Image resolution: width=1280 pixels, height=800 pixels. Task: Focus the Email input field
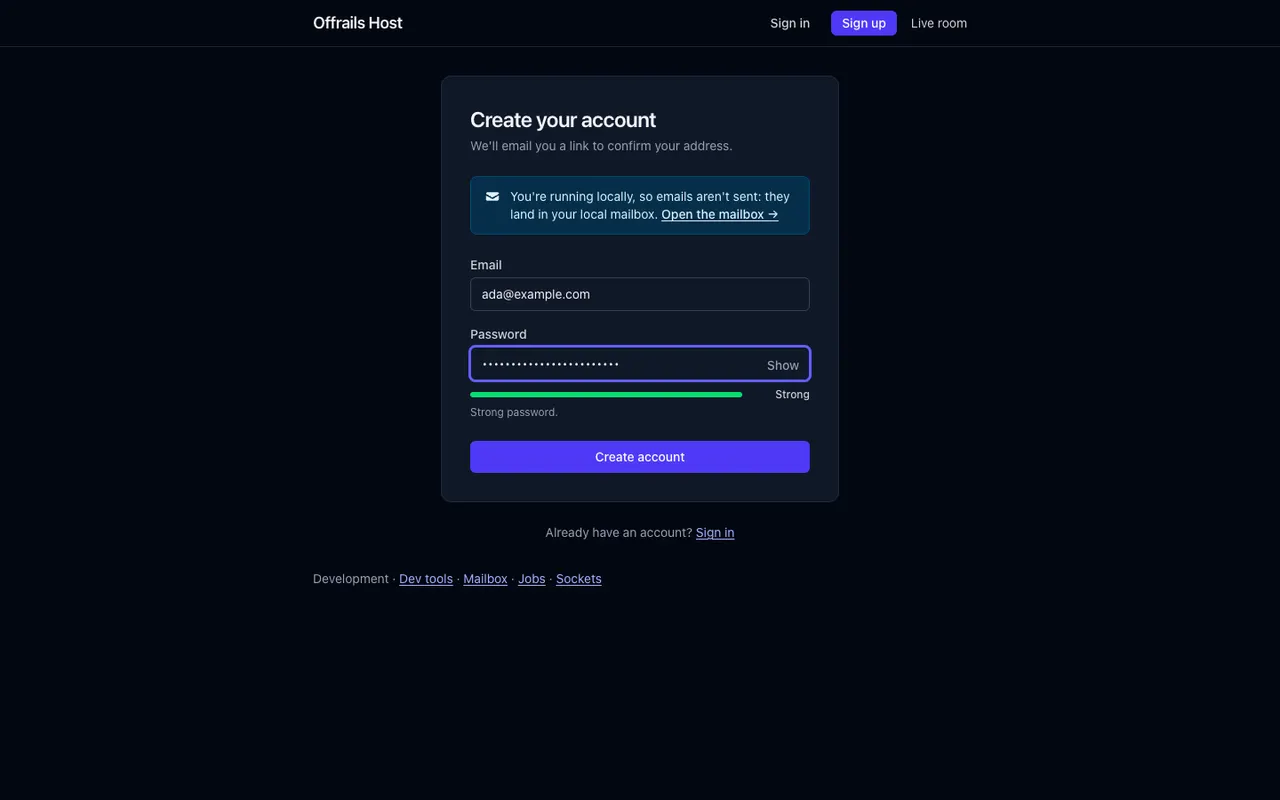pos(640,294)
